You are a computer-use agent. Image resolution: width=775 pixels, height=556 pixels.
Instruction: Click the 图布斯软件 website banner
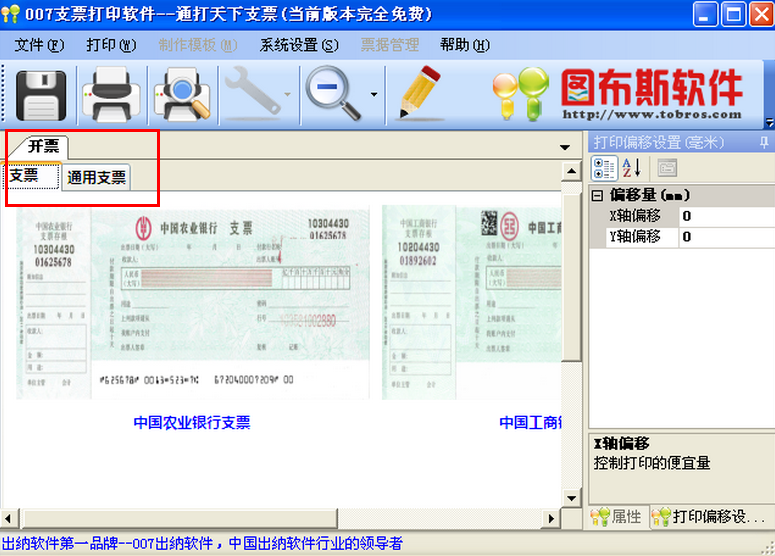[618, 94]
